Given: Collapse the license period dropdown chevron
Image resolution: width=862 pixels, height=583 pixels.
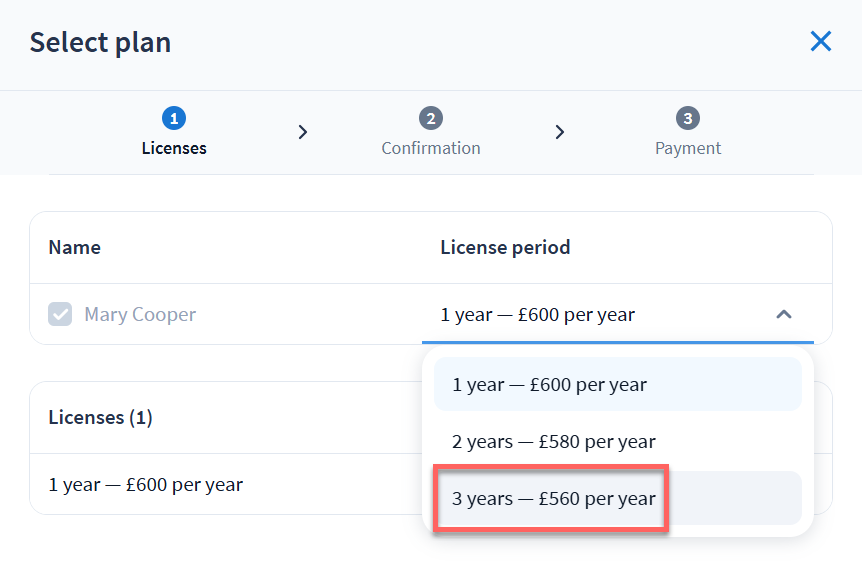Looking at the screenshot, I should pyautogui.click(x=784, y=315).
